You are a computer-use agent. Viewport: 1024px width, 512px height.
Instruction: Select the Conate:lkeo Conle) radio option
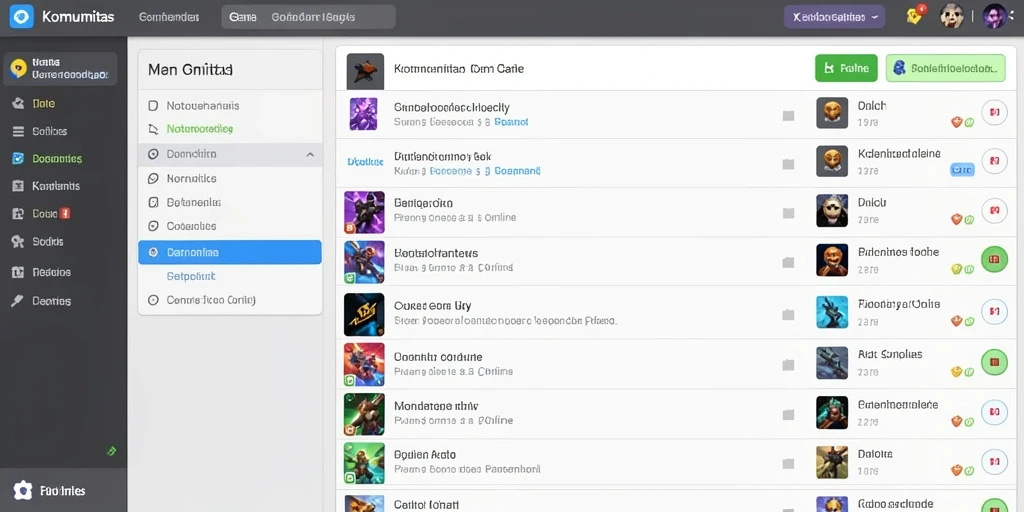coord(153,300)
